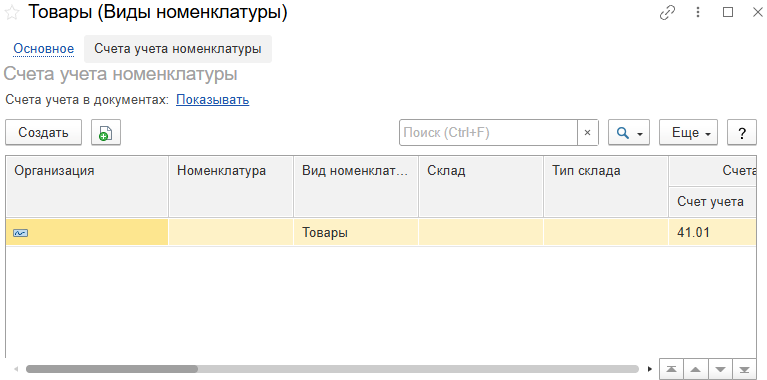Image resolution: width=767 pixels, height=380 pixels.
Task: Click the Номенклатура column header
Action: pos(231,186)
